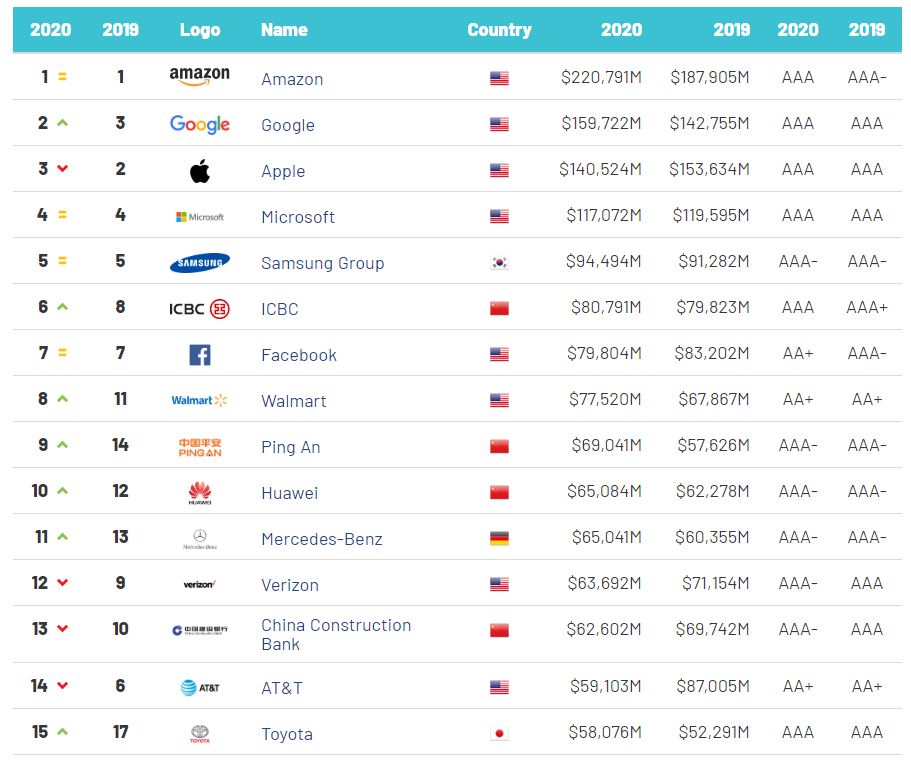
Task: Click the Facebook logo icon
Action: [199, 355]
